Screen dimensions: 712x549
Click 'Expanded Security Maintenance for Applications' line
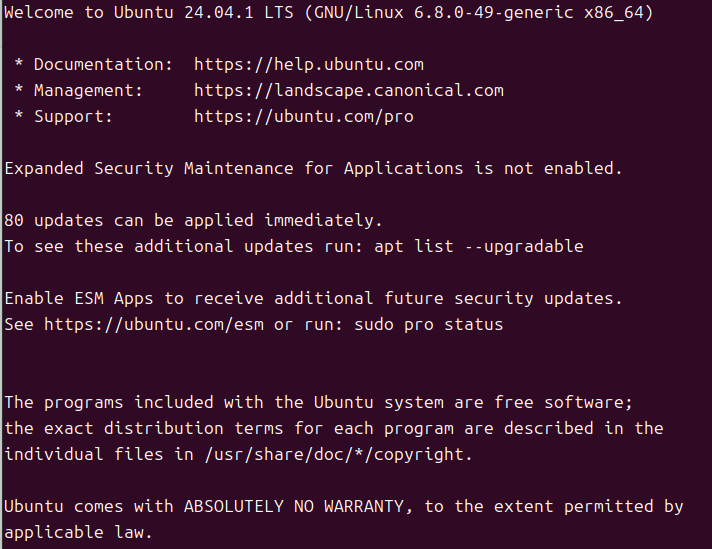(x=313, y=168)
